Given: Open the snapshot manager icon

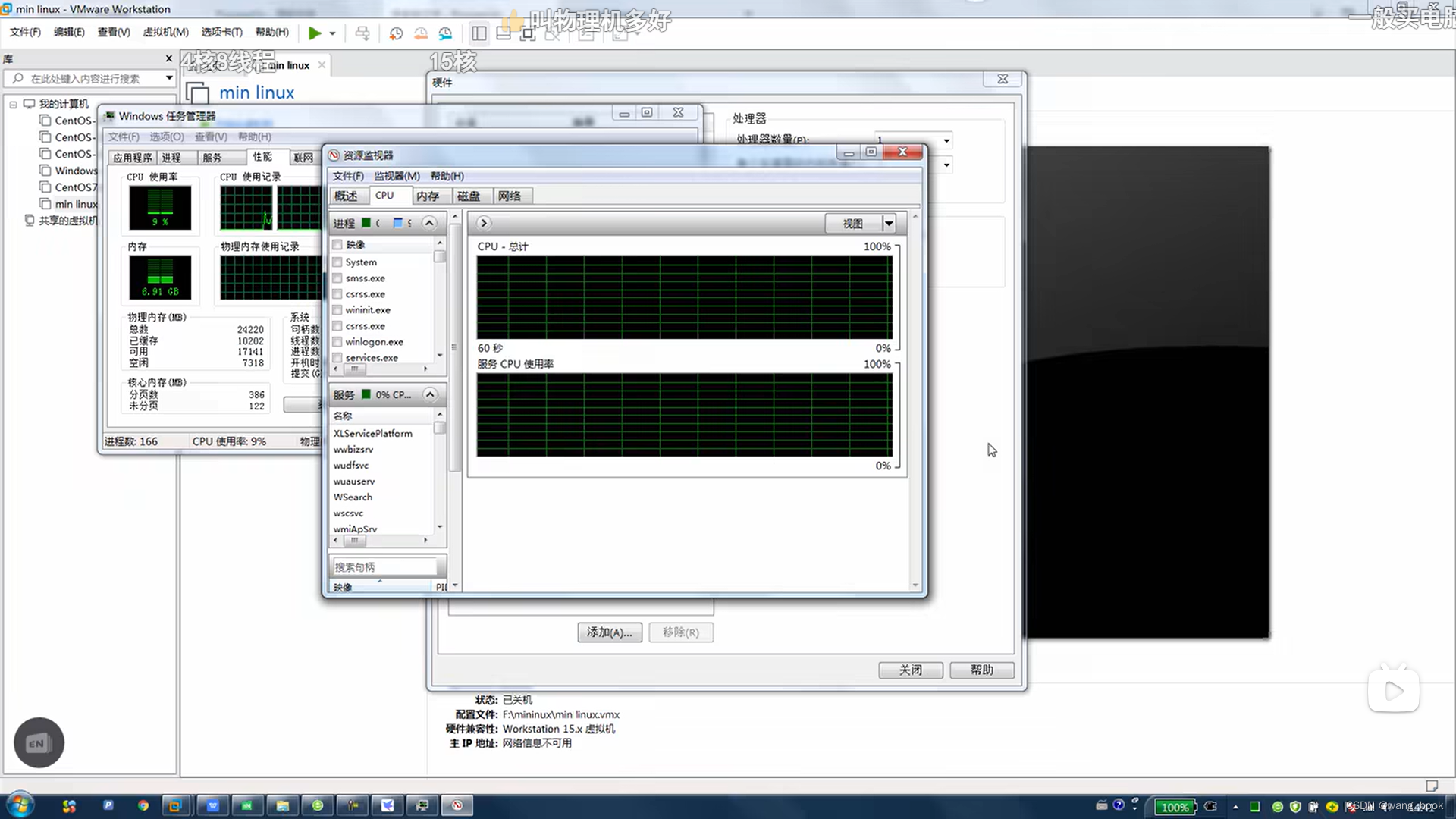Looking at the screenshot, I should click(445, 33).
